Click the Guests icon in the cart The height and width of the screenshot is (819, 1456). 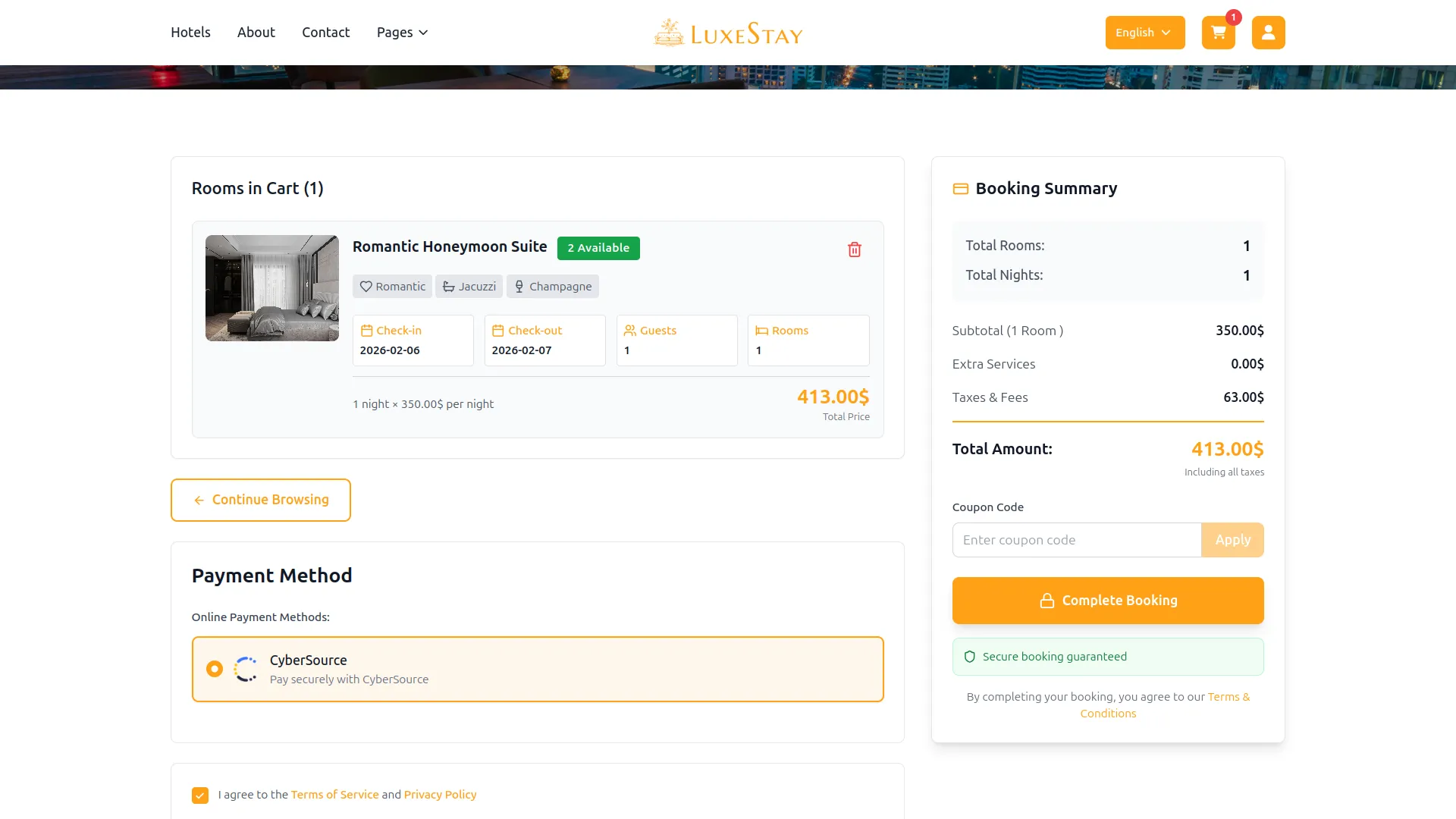[630, 330]
